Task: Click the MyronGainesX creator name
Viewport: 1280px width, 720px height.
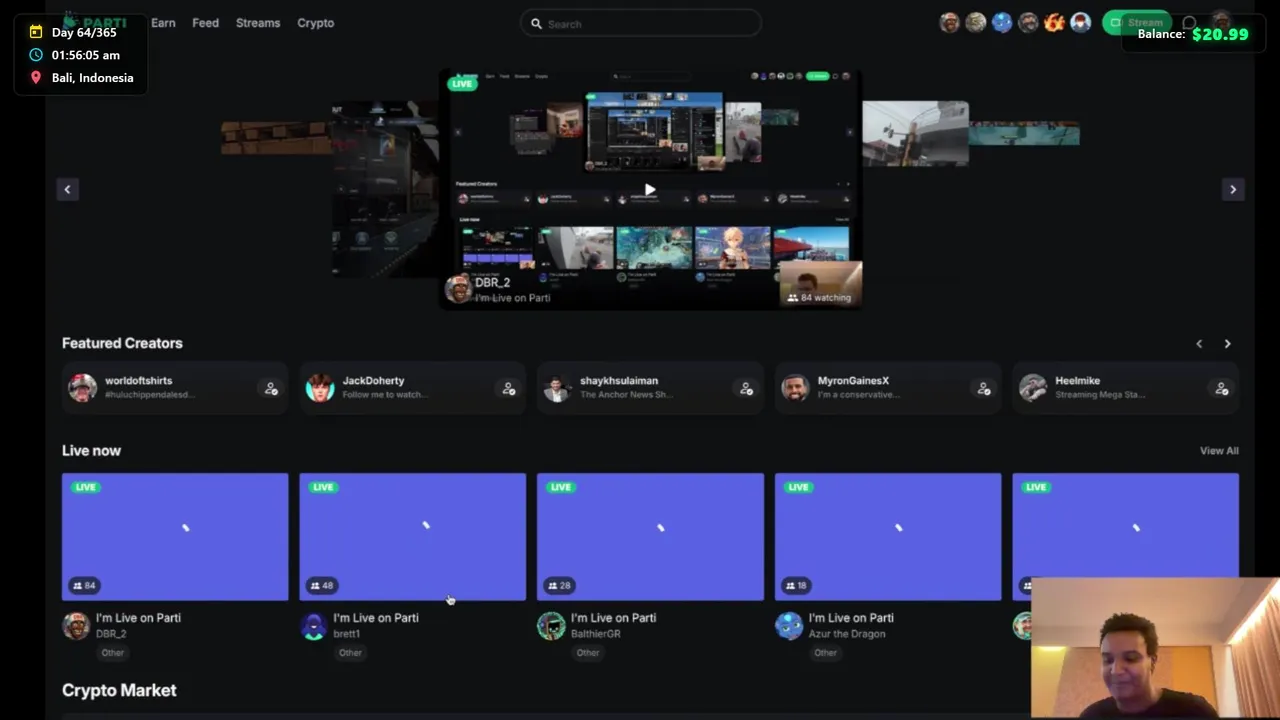Action: (x=853, y=381)
